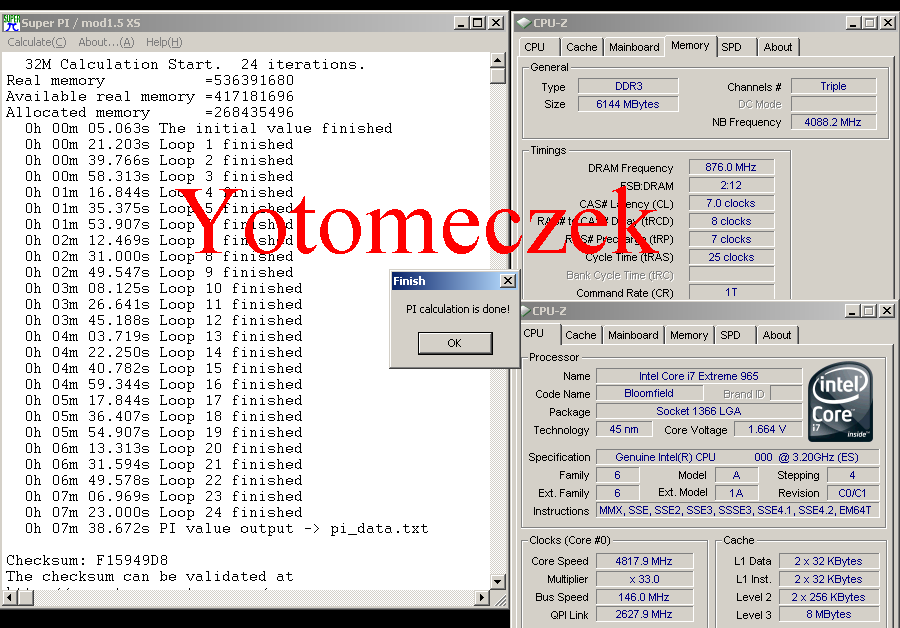900x628 pixels.
Task: Click the Revision C0/C1 value
Action: (852, 493)
